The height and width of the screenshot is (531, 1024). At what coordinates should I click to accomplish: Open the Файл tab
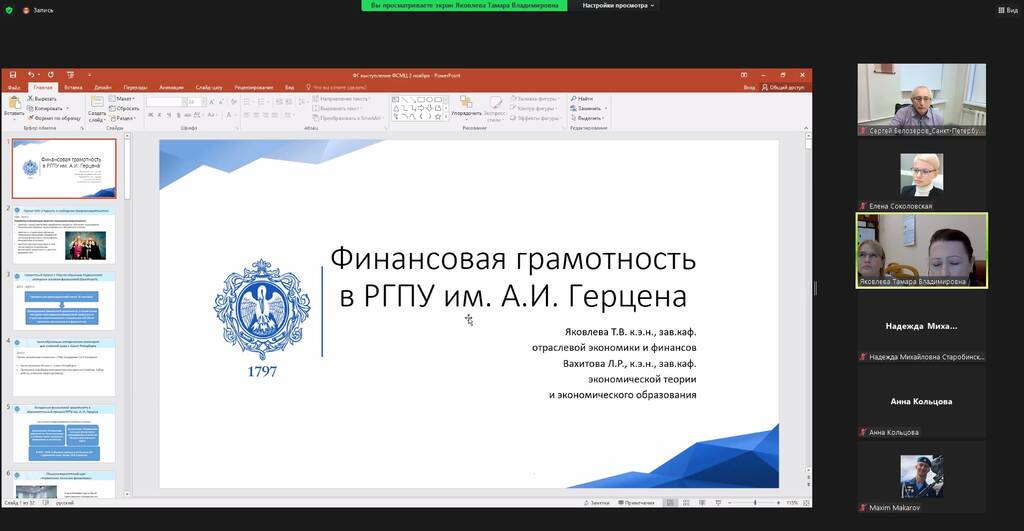14,88
